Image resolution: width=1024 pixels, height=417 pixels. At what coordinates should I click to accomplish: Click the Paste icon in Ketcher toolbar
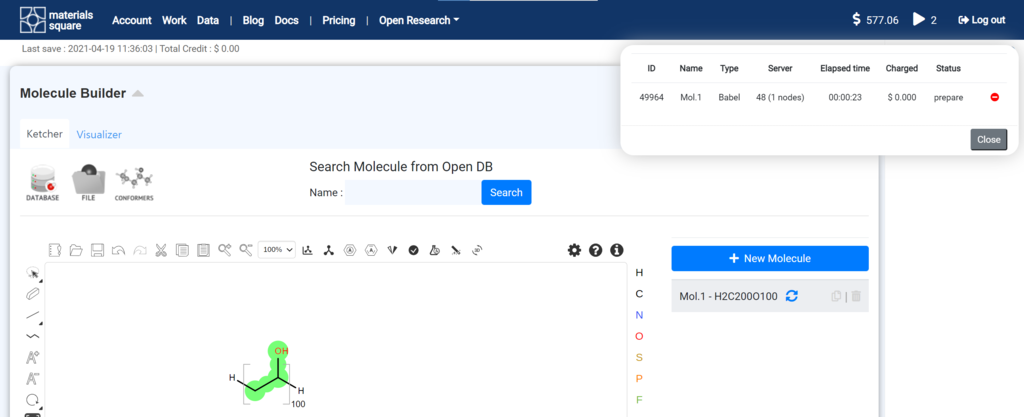pyautogui.click(x=203, y=250)
